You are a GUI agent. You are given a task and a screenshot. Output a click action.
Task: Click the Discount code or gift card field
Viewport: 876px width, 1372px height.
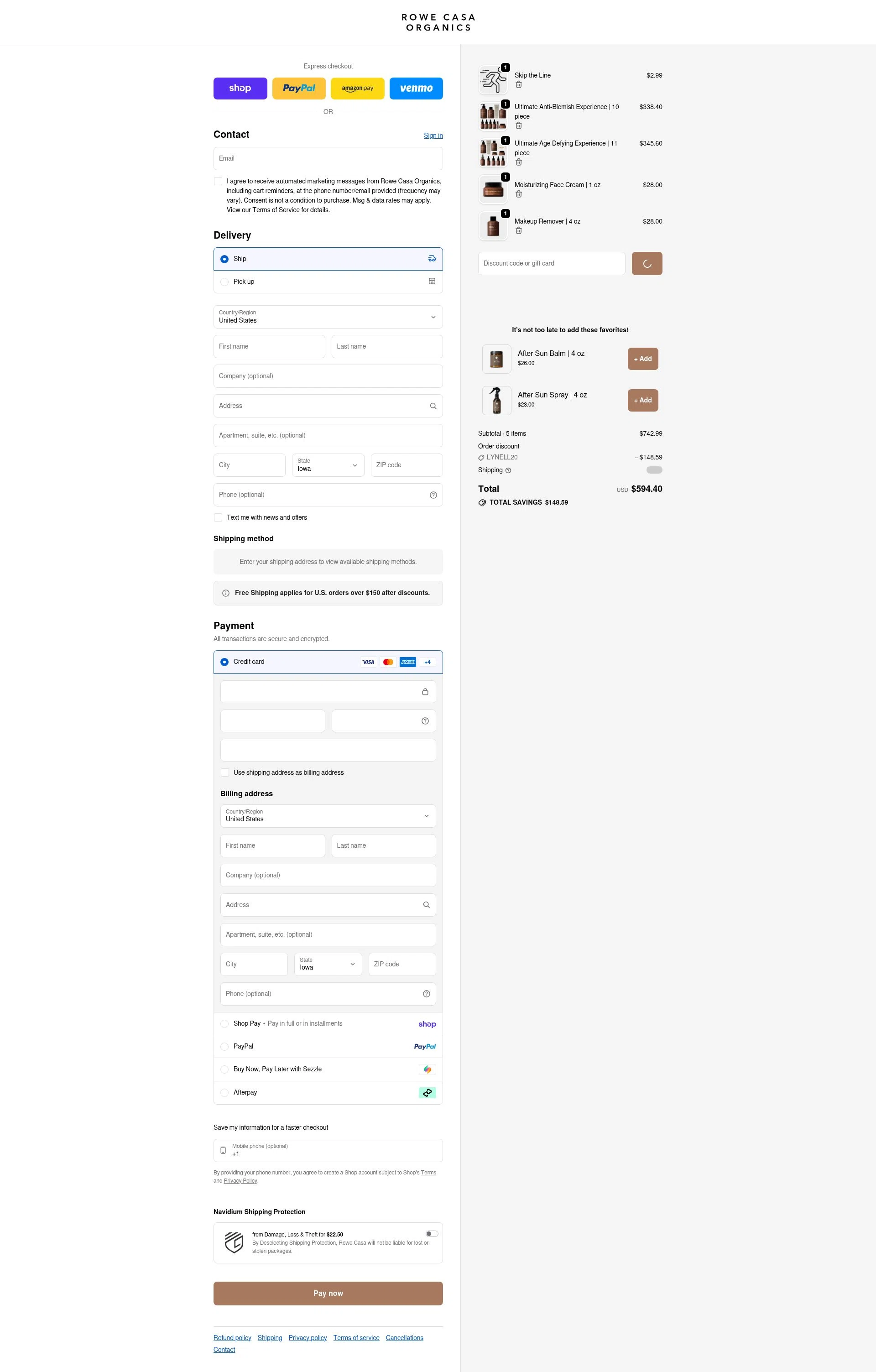[551, 264]
